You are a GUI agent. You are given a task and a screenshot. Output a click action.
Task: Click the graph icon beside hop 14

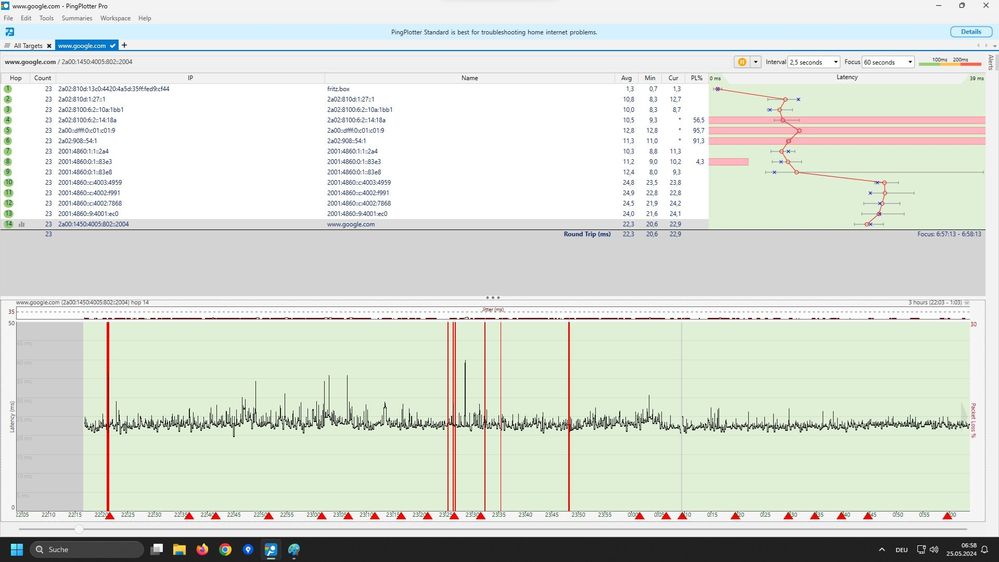coord(21,224)
